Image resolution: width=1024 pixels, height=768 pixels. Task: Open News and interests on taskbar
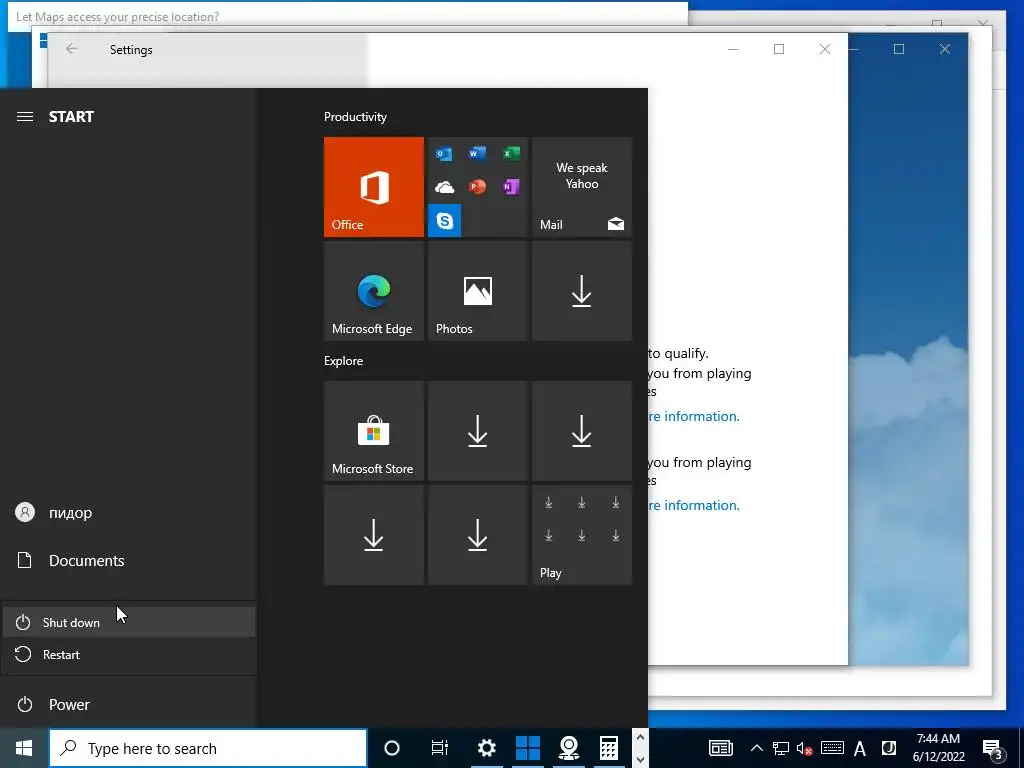pos(721,748)
